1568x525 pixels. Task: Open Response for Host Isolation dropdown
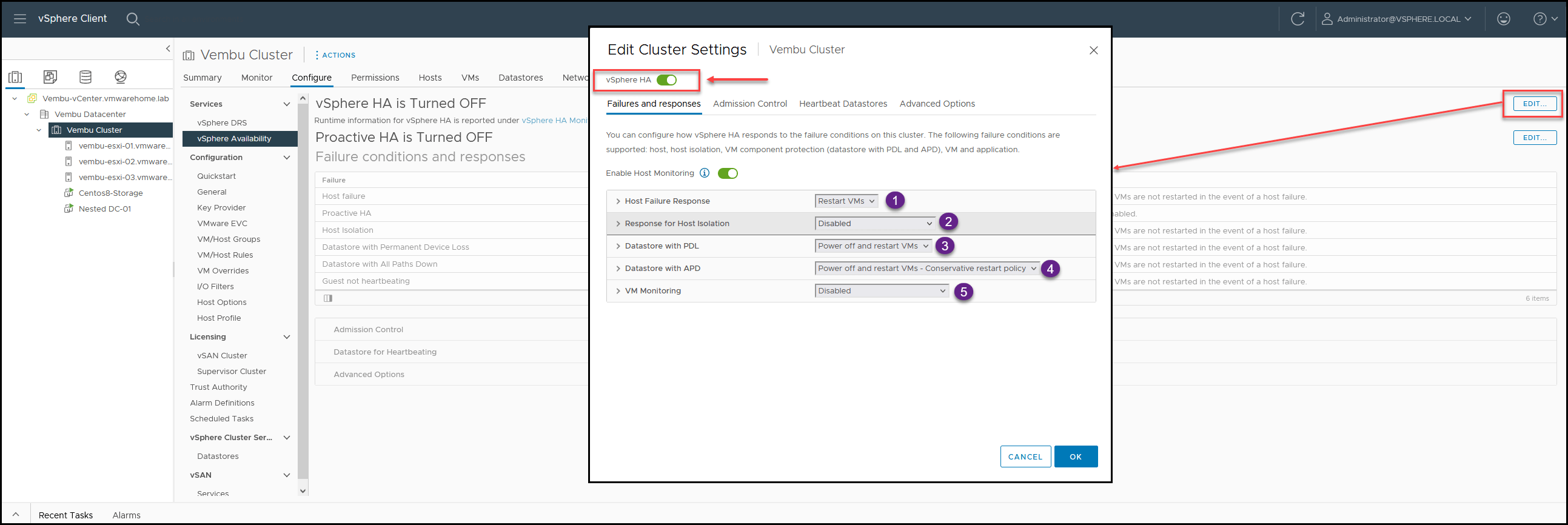[x=875, y=224]
